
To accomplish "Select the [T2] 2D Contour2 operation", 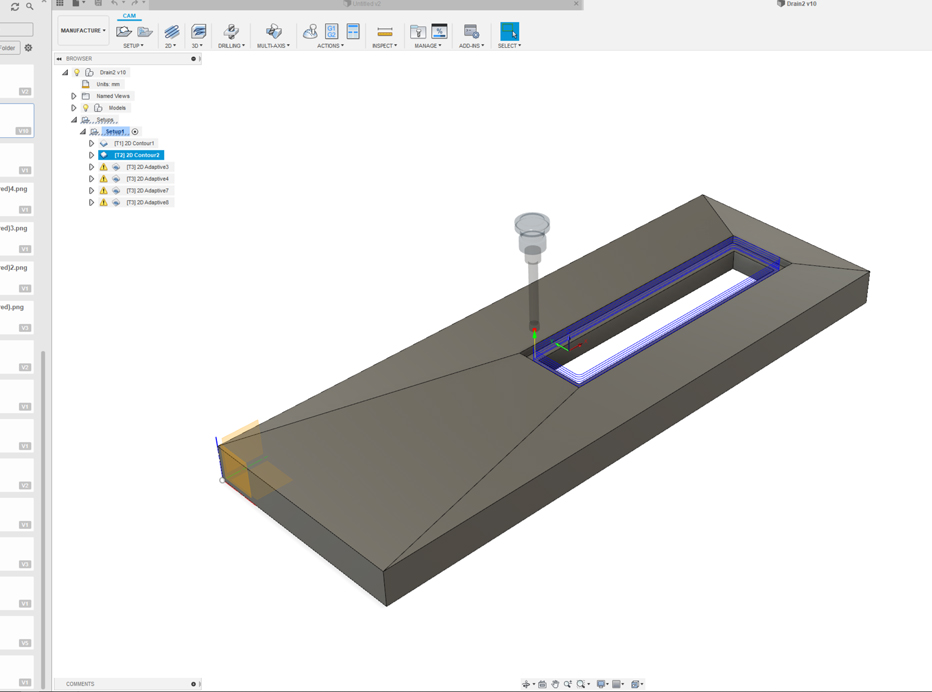I will pos(138,155).
